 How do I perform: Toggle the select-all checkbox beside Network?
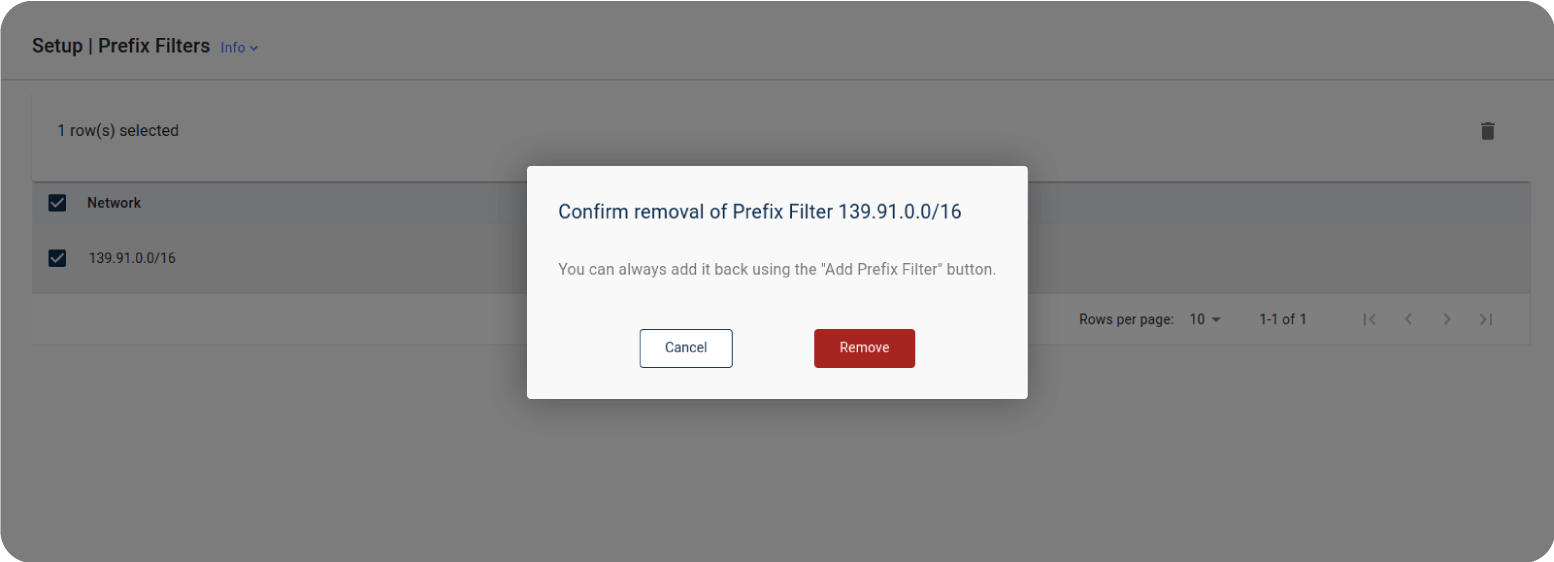tap(57, 203)
